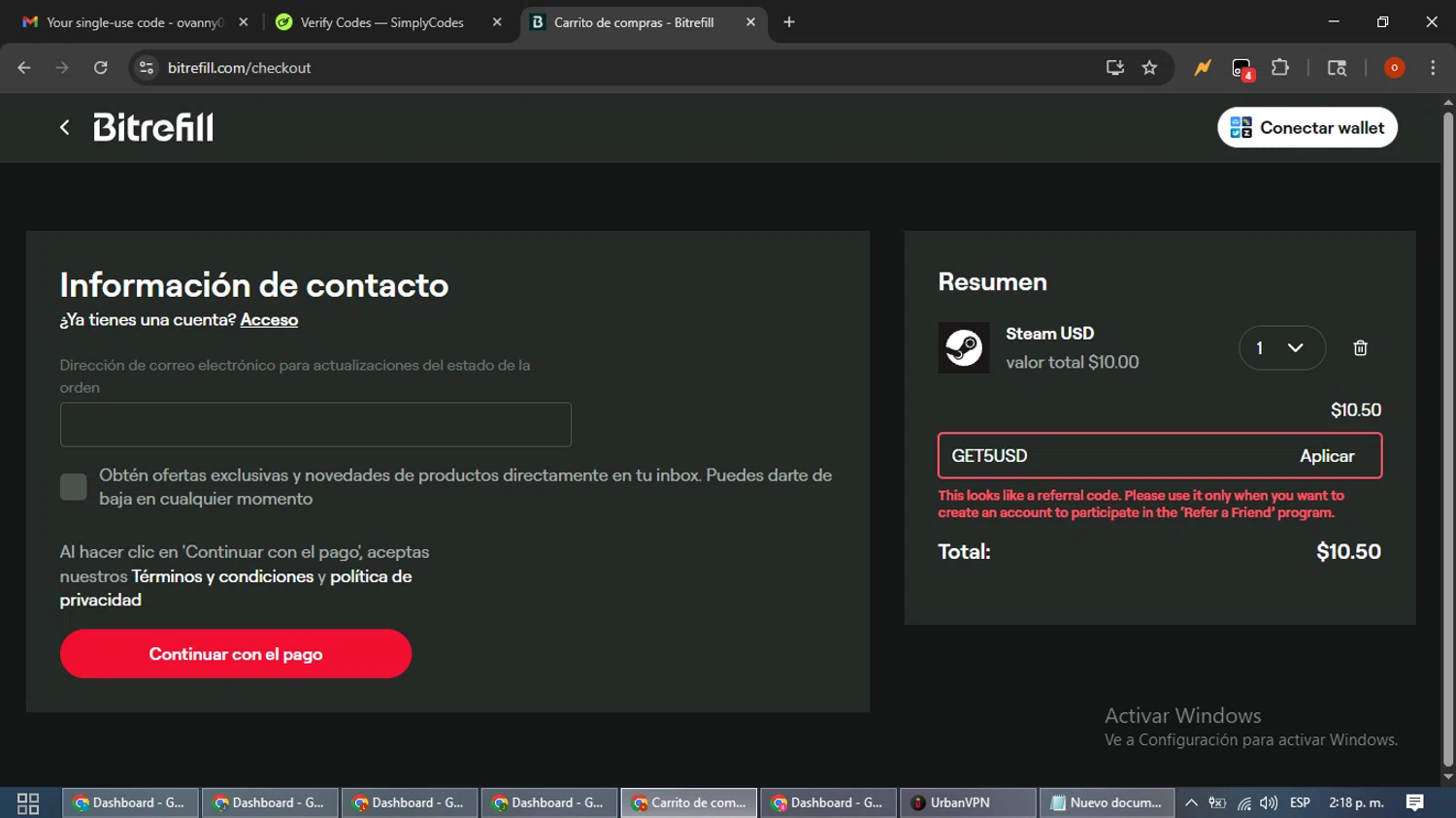
Task: Focus the email address input field
Action: pos(315,425)
